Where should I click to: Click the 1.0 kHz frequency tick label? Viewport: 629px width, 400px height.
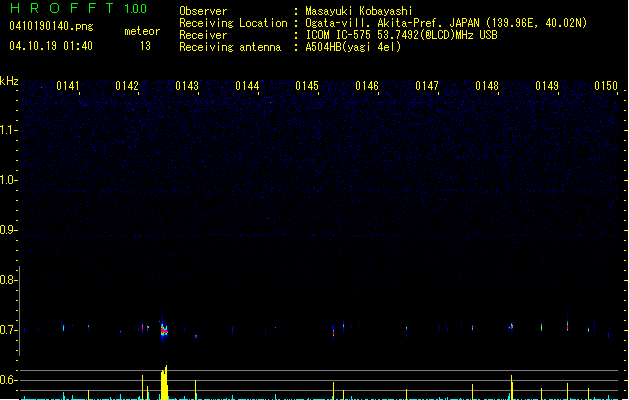[x=8, y=180]
